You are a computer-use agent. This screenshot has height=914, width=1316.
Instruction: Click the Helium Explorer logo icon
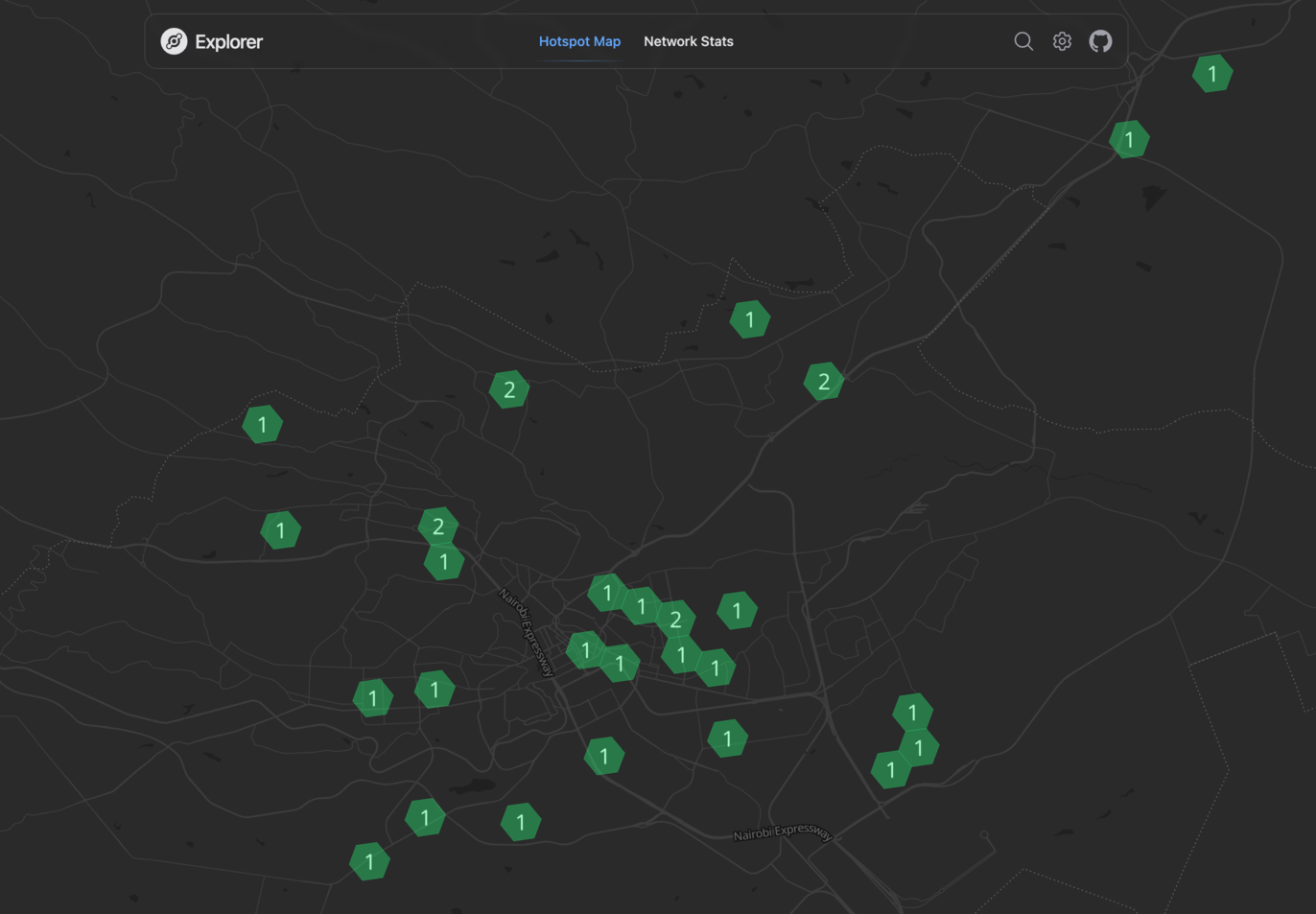click(174, 41)
